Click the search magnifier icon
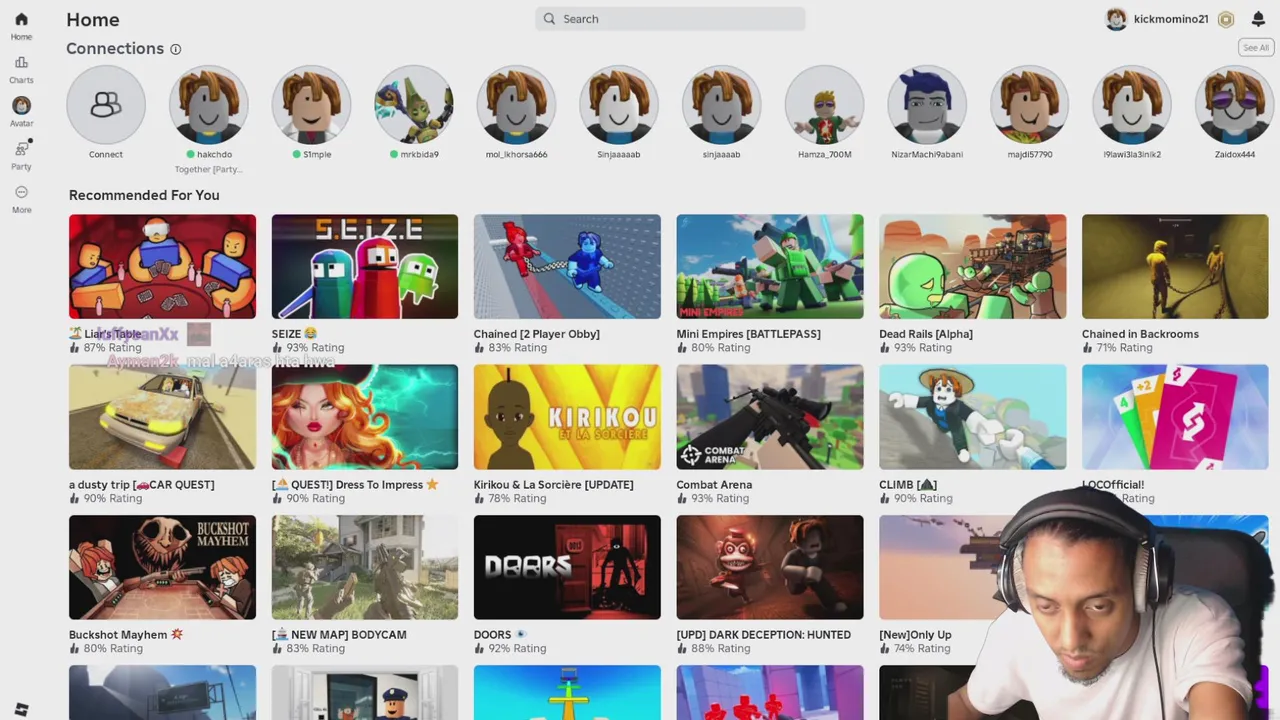1280x720 pixels. (549, 19)
